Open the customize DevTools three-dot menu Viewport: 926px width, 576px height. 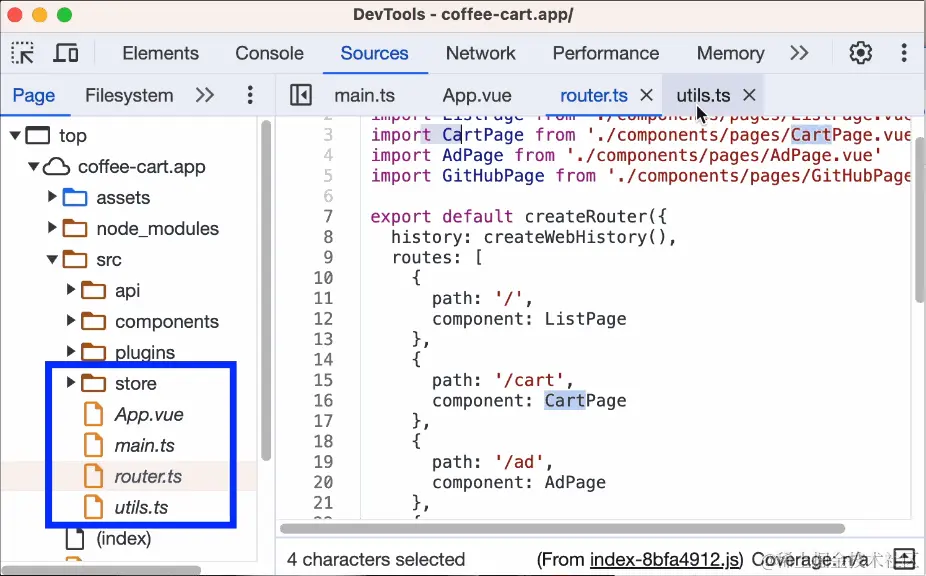904,52
